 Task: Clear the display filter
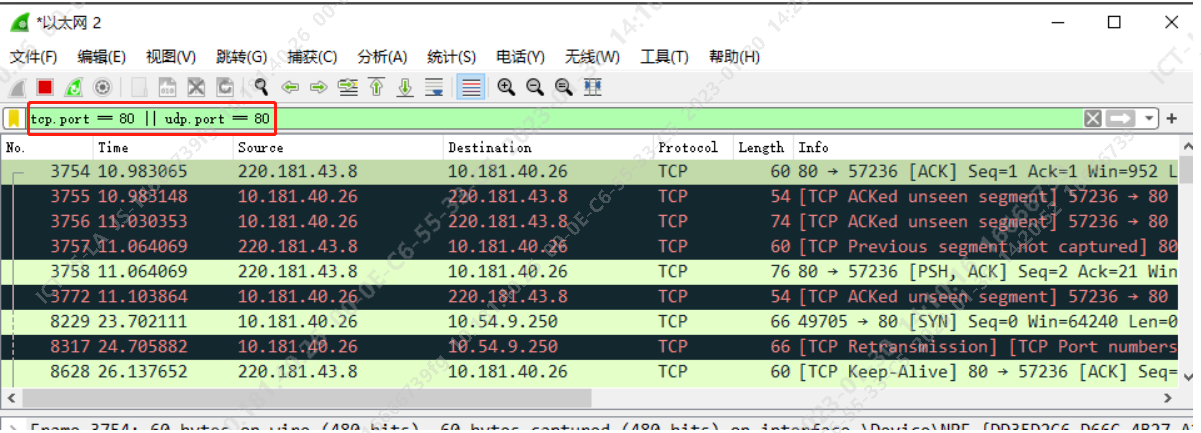1093,119
